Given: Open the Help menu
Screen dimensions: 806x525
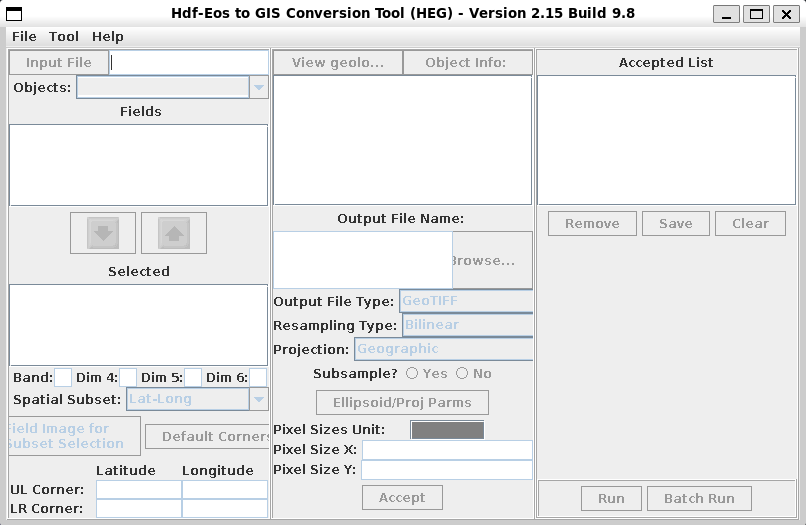Looking at the screenshot, I should click(107, 37).
